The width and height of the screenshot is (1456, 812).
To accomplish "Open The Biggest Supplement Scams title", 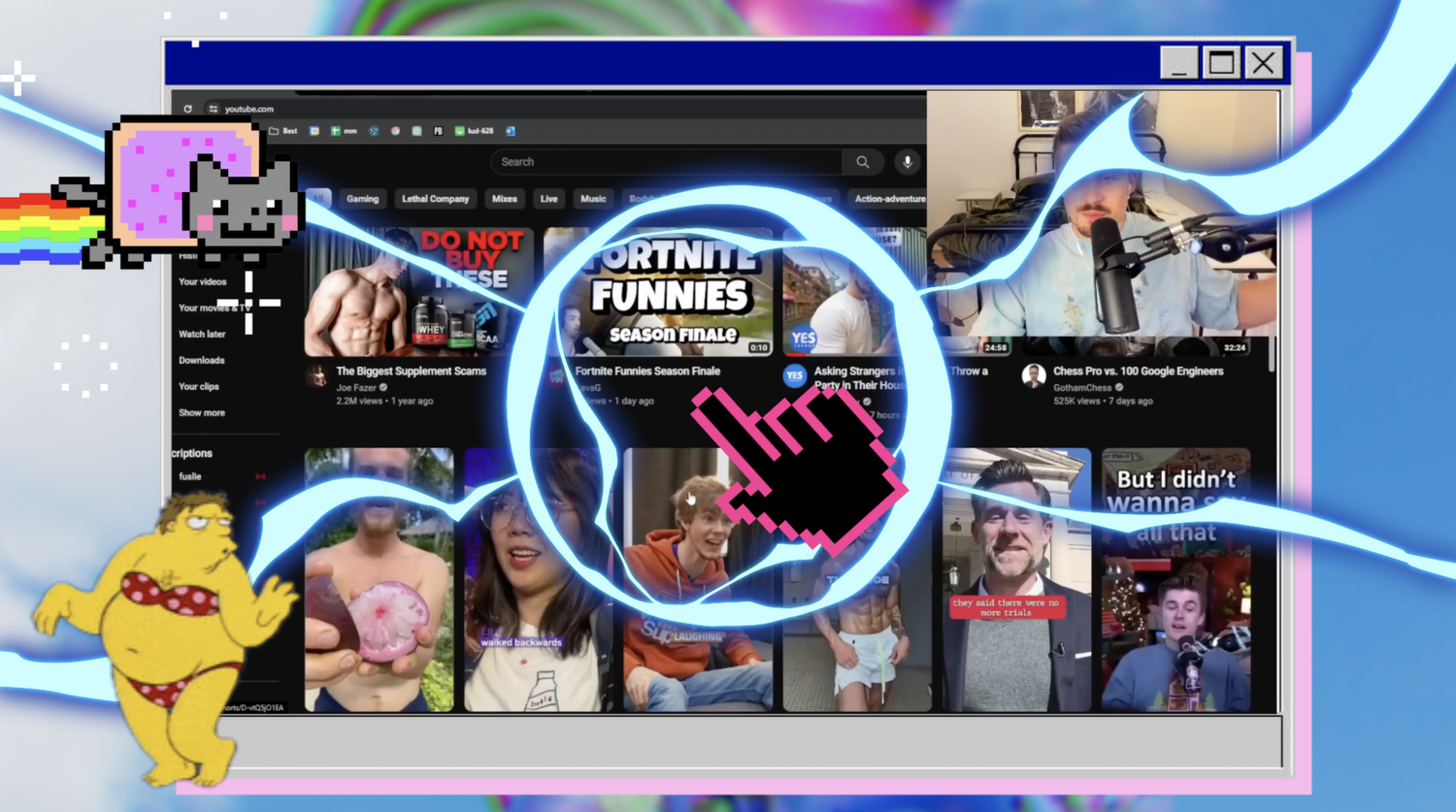I will 412,371.
